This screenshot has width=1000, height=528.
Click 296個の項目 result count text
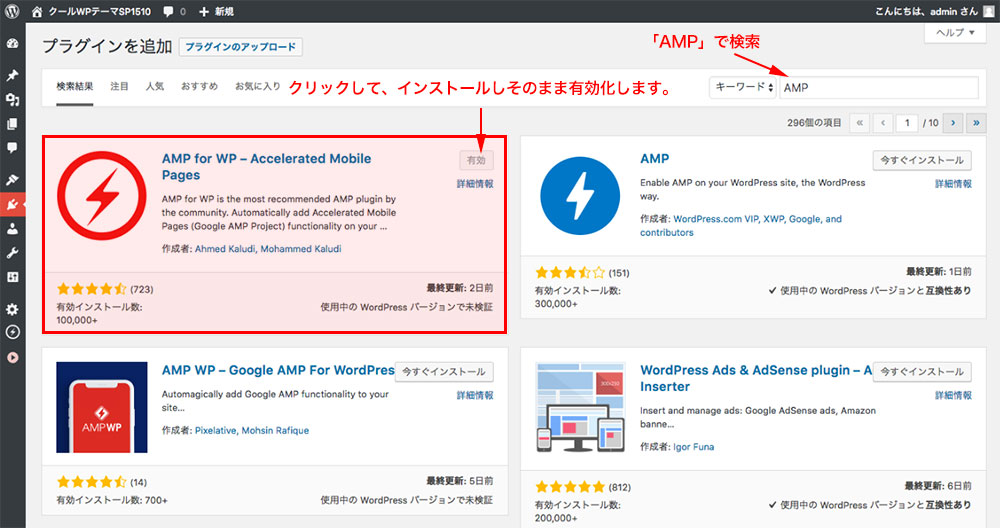[x=814, y=123]
